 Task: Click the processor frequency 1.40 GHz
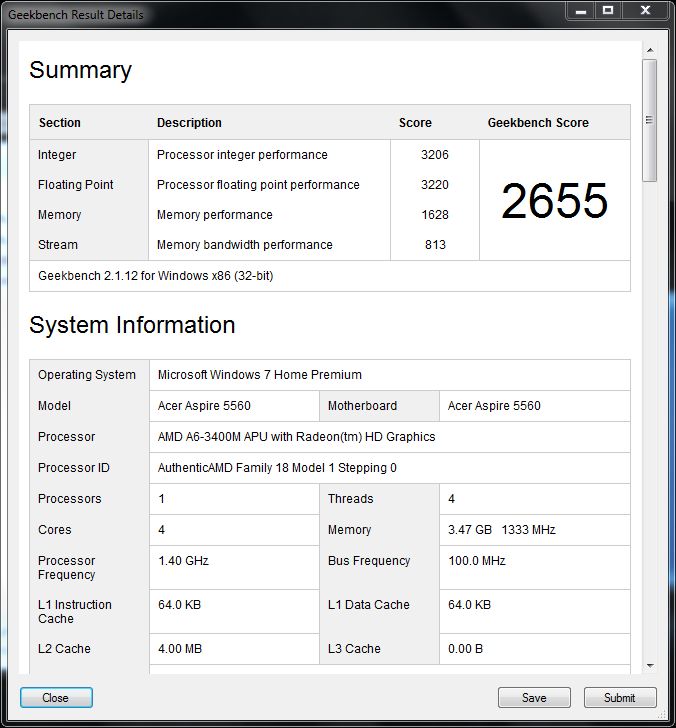pos(183,561)
